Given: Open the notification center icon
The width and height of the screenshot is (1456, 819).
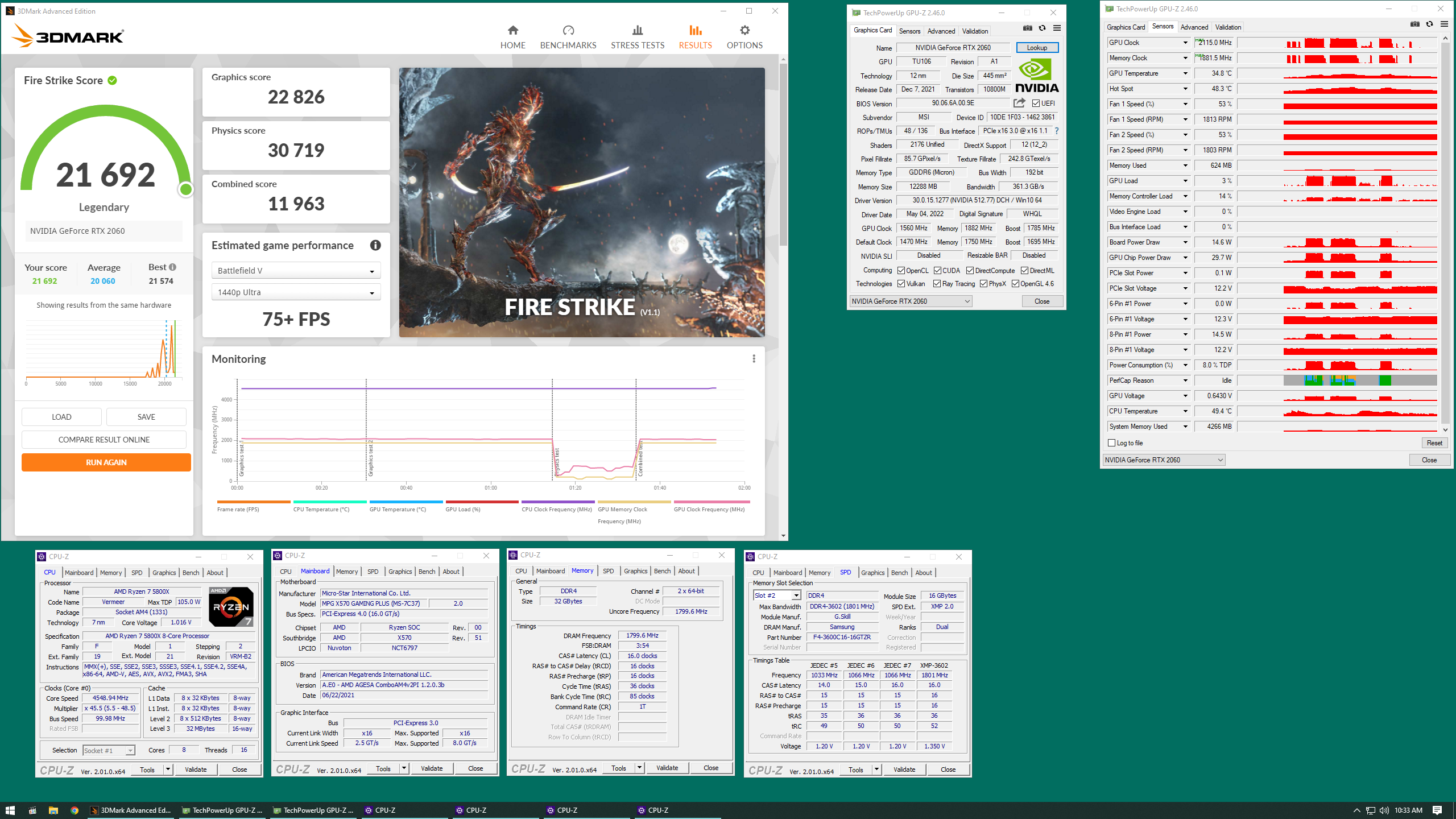Looking at the screenshot, I should tap(1437, 810).
